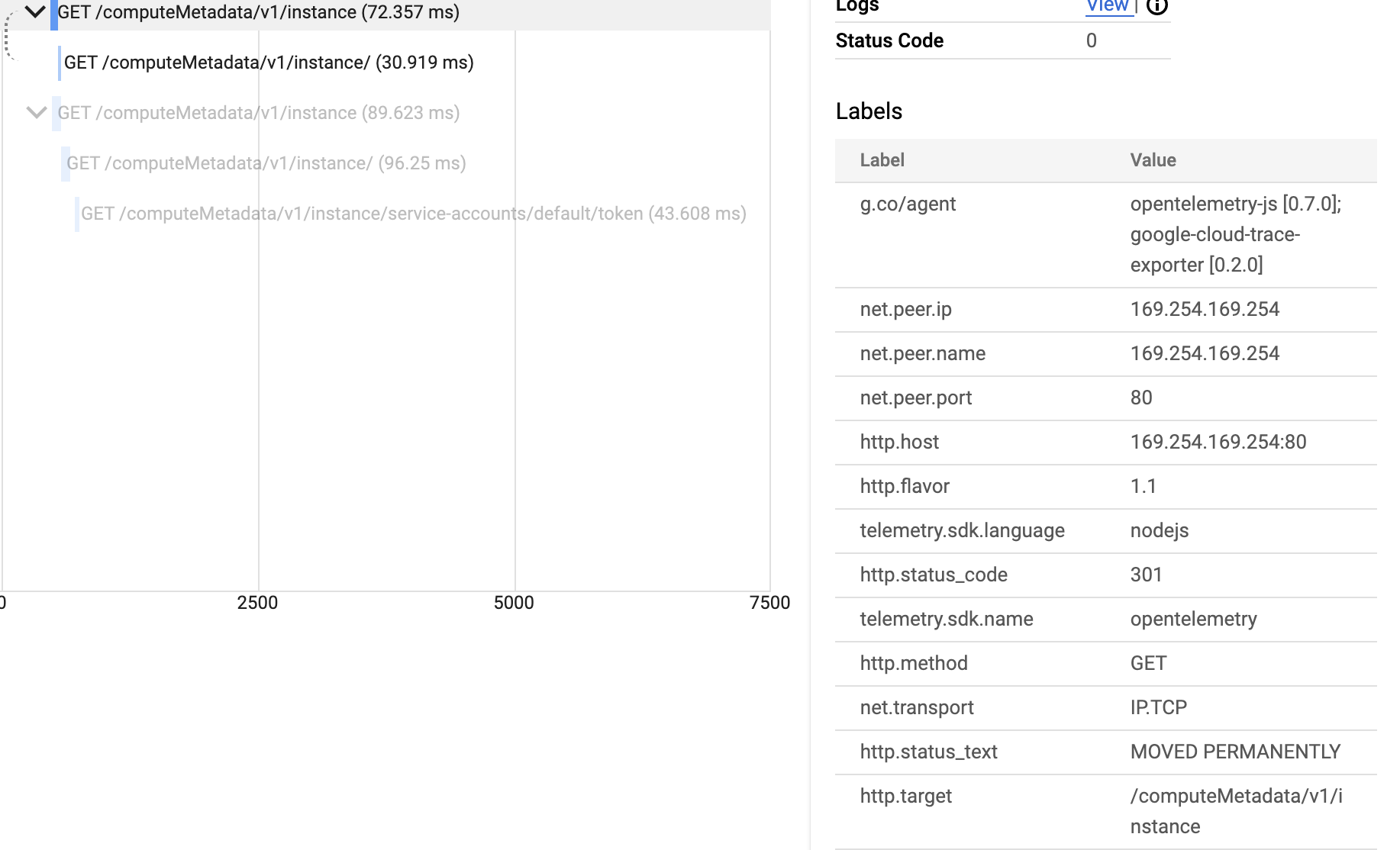Click the Status Code value 0
This screenshot has width=1400, height=850.
point(1092,40)
